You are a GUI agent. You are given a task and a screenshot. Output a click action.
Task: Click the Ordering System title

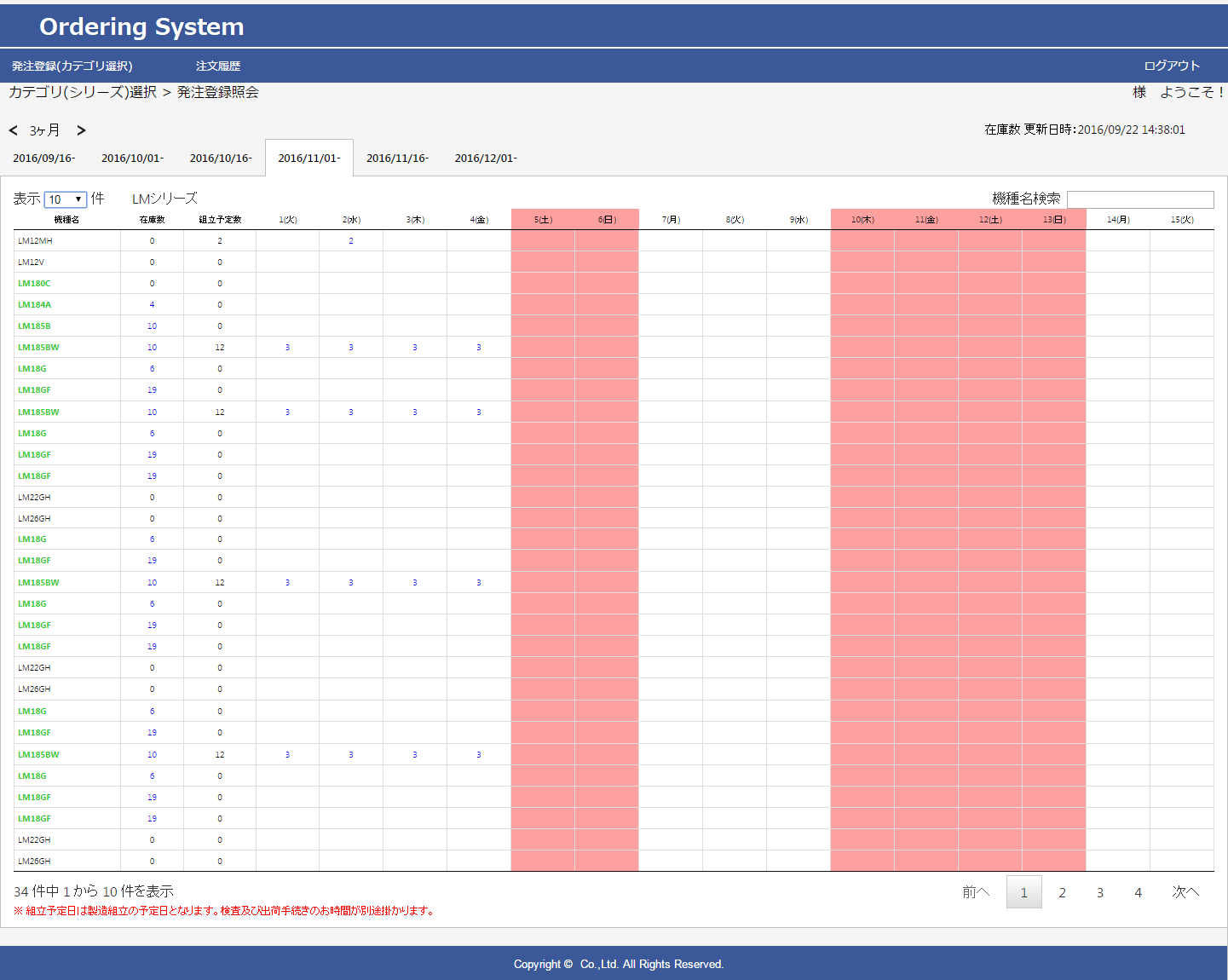141,26
